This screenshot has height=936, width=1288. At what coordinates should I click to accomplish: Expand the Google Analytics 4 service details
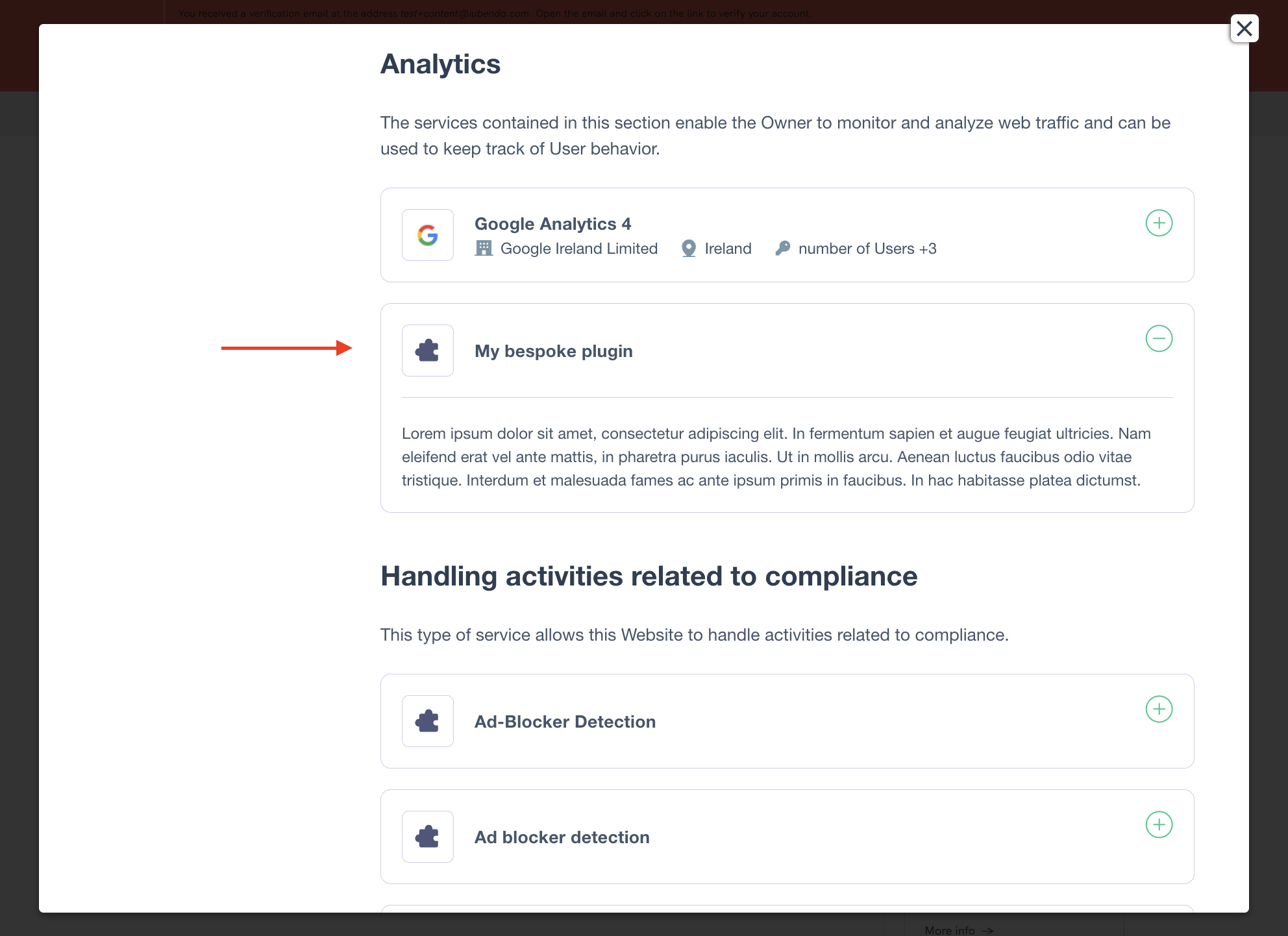pyautogui.click(x=1159, y=223)
